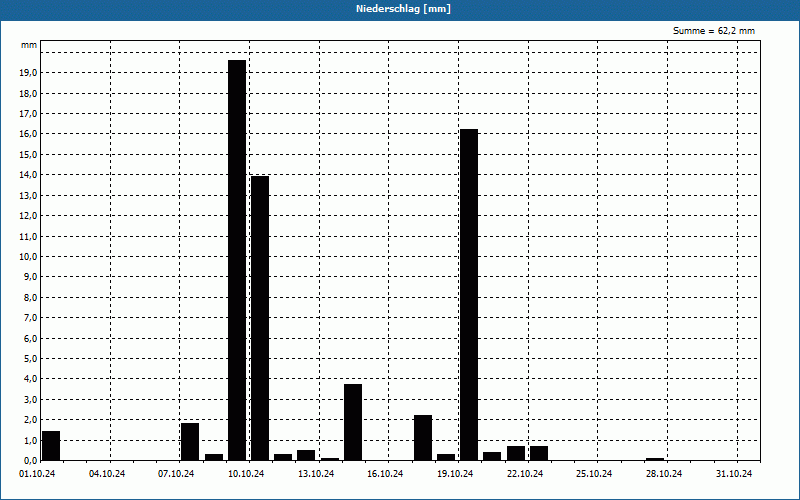The image size is (800, 500).
Task: Select the bar just above 2 mm
Action: pos(423,438)
